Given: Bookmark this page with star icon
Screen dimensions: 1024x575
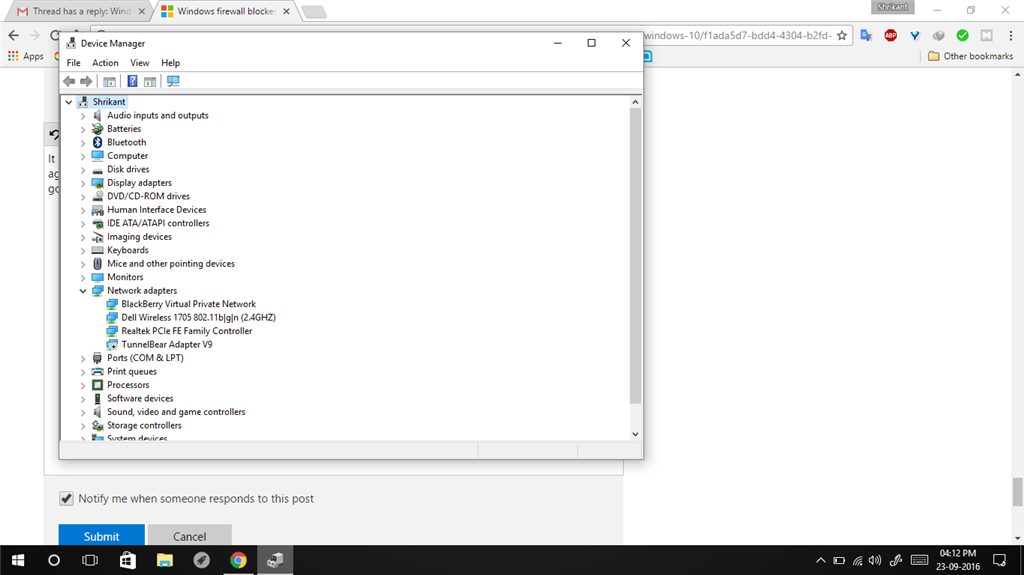Looking at the screenshot, I should (x=842, y=35).
